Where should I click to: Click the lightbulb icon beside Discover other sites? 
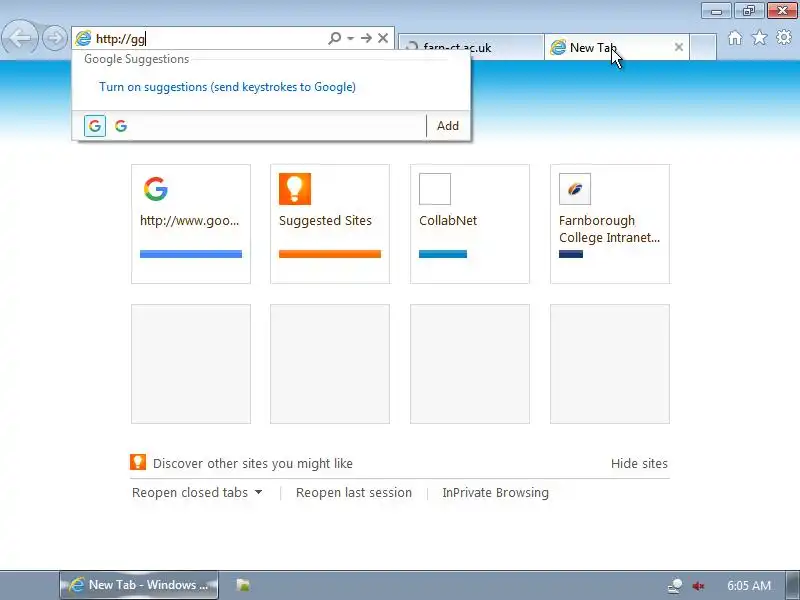[x=138, y=462]
